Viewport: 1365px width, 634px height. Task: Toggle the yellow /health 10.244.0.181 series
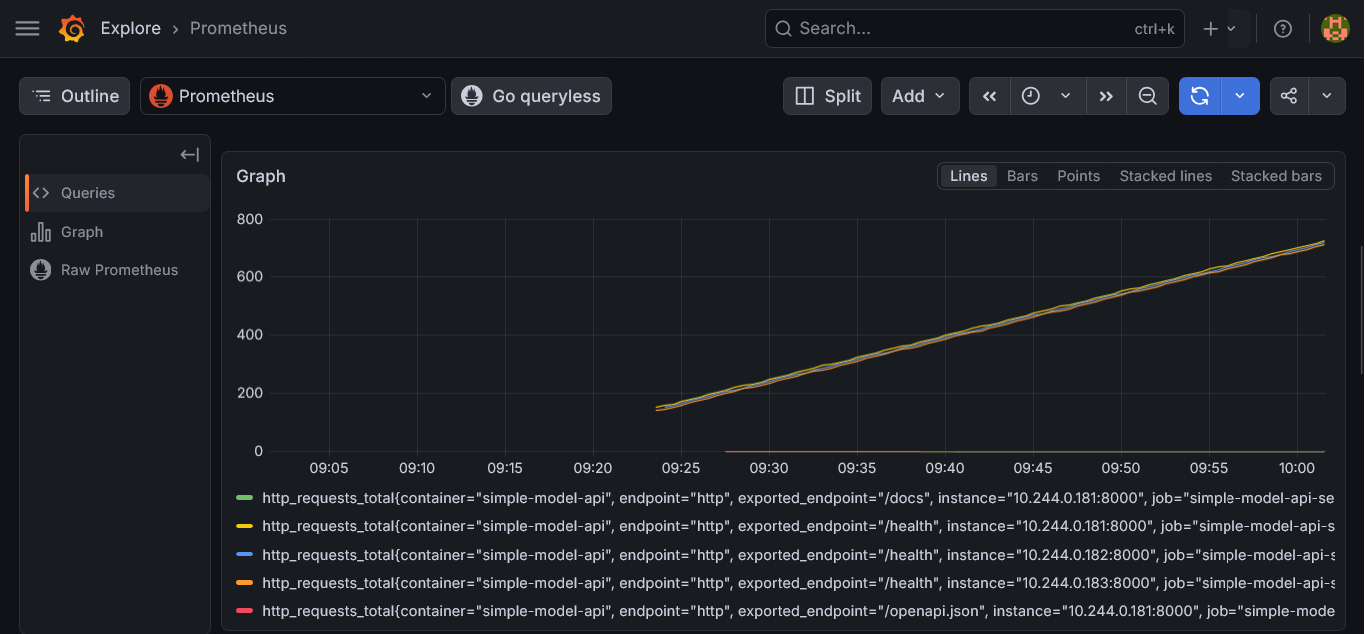pyautogui.click(x=244, y=526)
